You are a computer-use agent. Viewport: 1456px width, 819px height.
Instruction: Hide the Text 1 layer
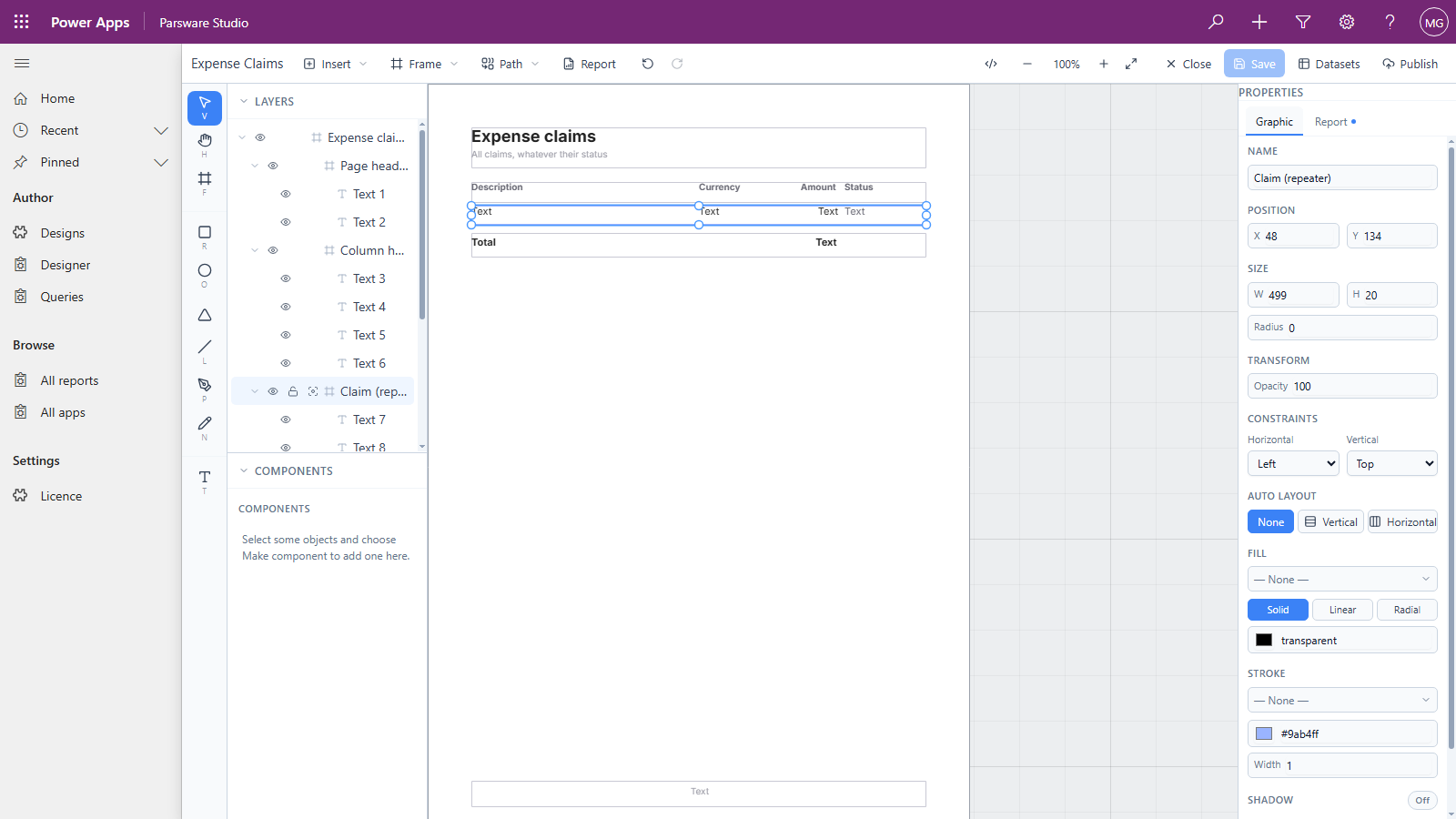click(286, 194)
